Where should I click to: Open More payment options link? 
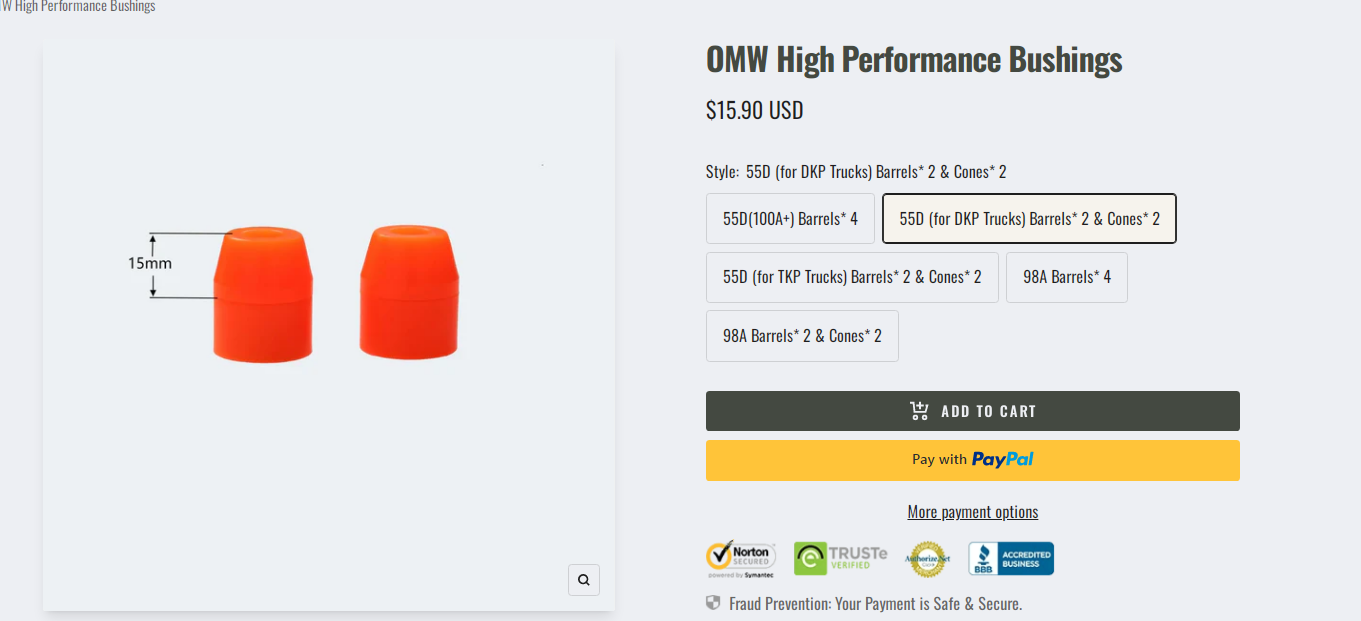coord(972,512)
